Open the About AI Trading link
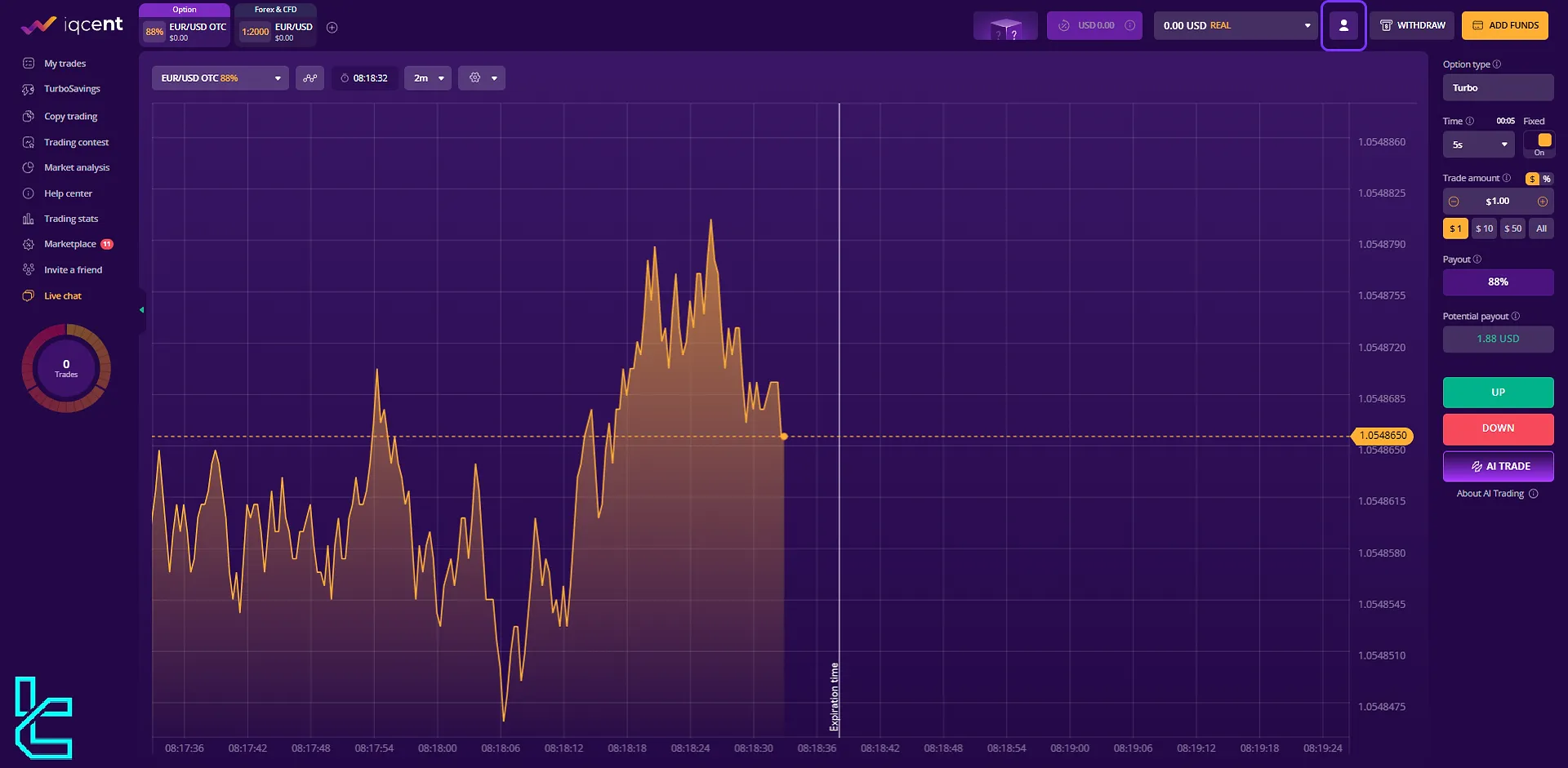 click(x=1490, y=494)
